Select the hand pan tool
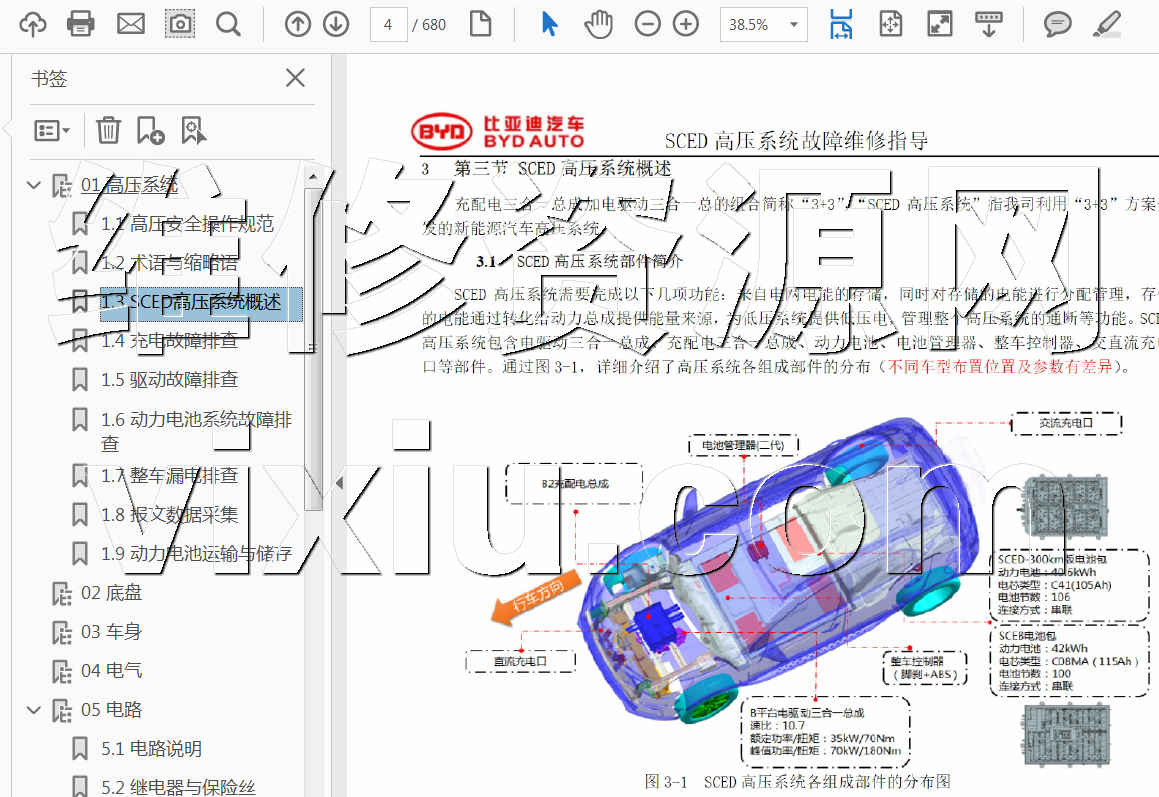This screenshot has height=797, width=1159. 598,24
